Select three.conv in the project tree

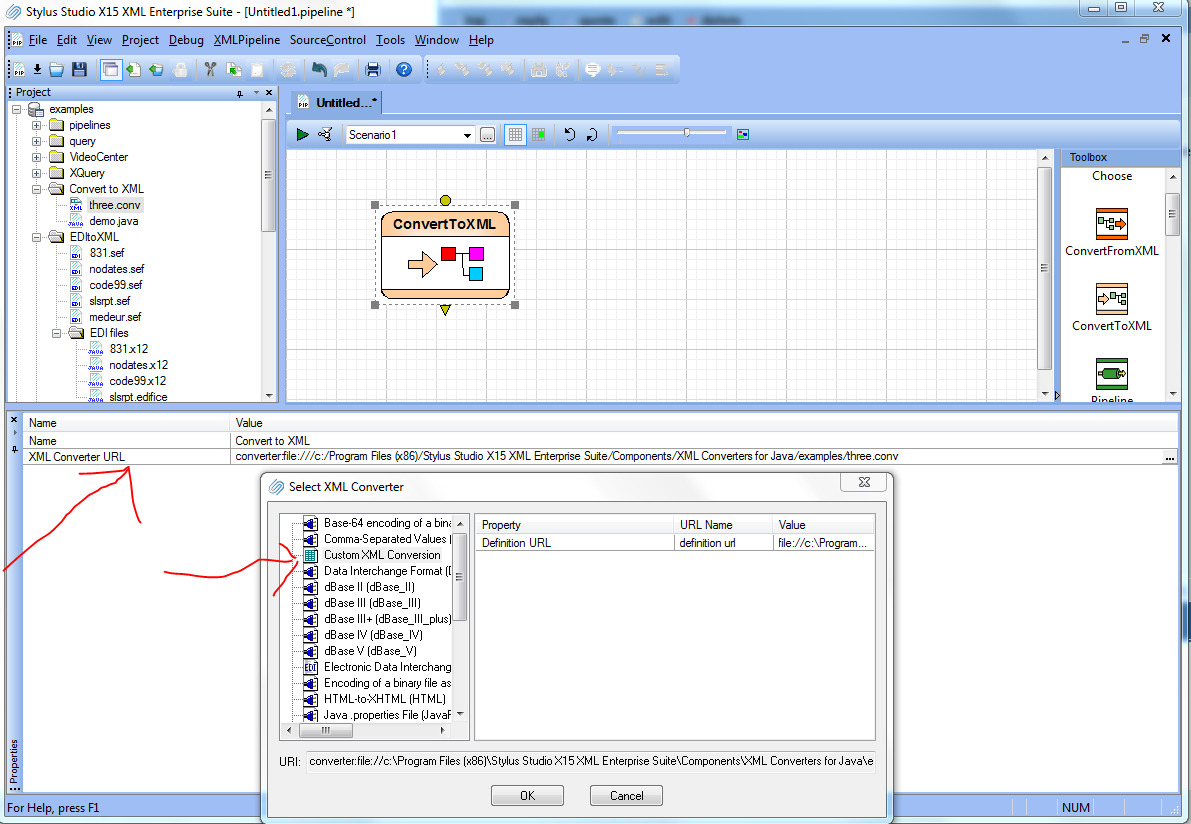(114, 205)
